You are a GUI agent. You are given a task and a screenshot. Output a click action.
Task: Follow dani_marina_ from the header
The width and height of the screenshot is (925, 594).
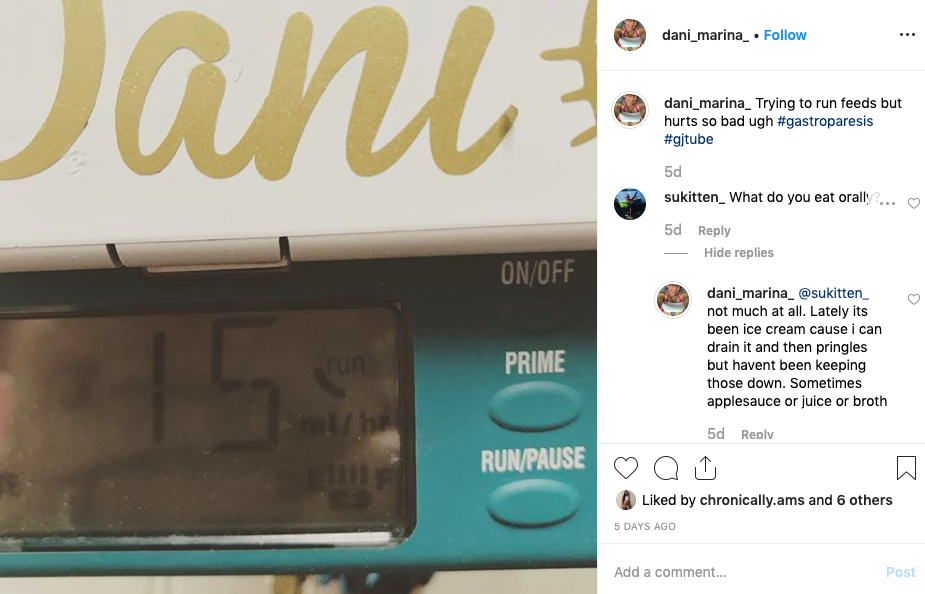(x=785, y=35)
